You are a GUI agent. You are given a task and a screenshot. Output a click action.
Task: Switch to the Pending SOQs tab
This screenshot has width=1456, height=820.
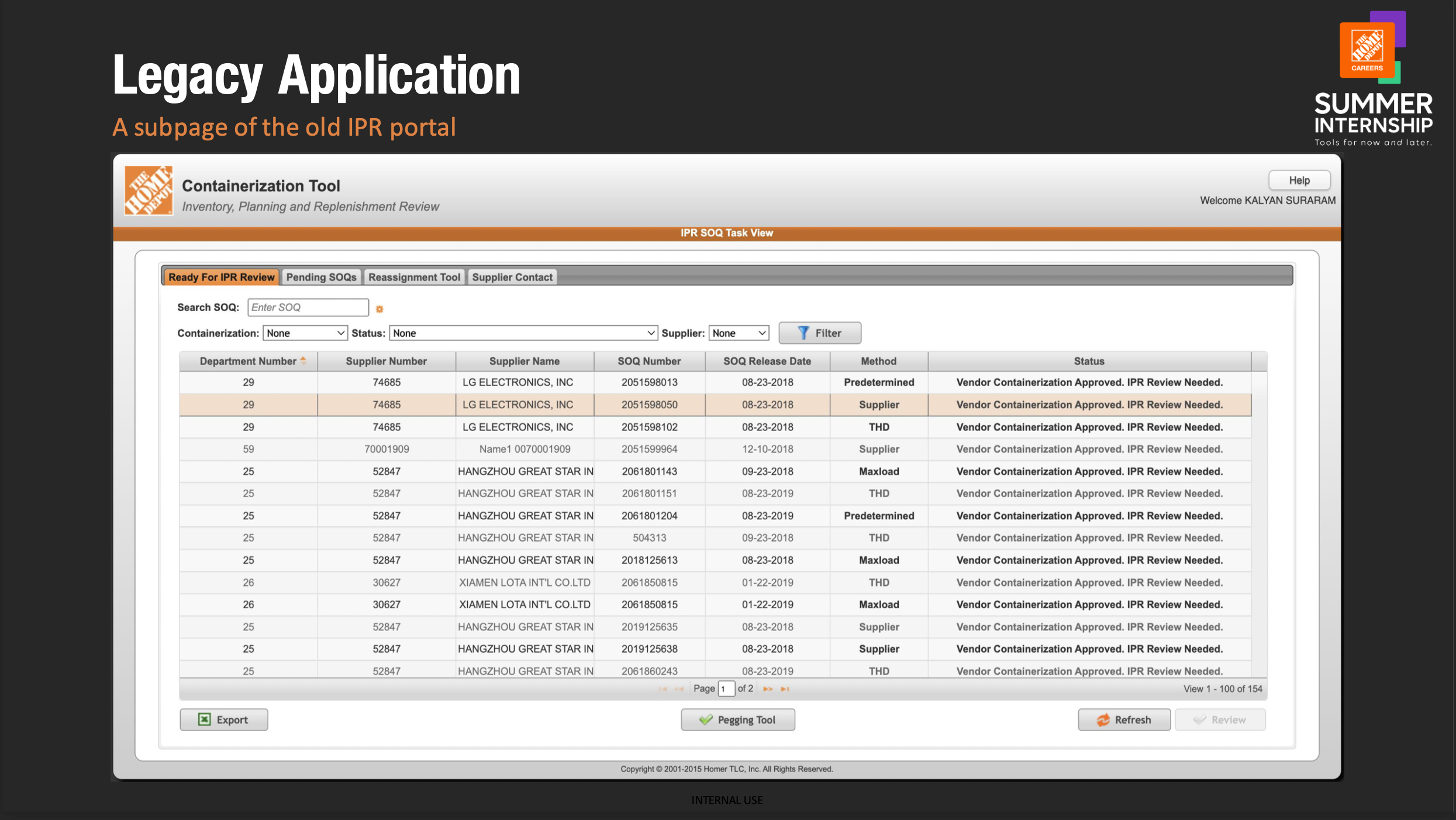tap(320, 277)
